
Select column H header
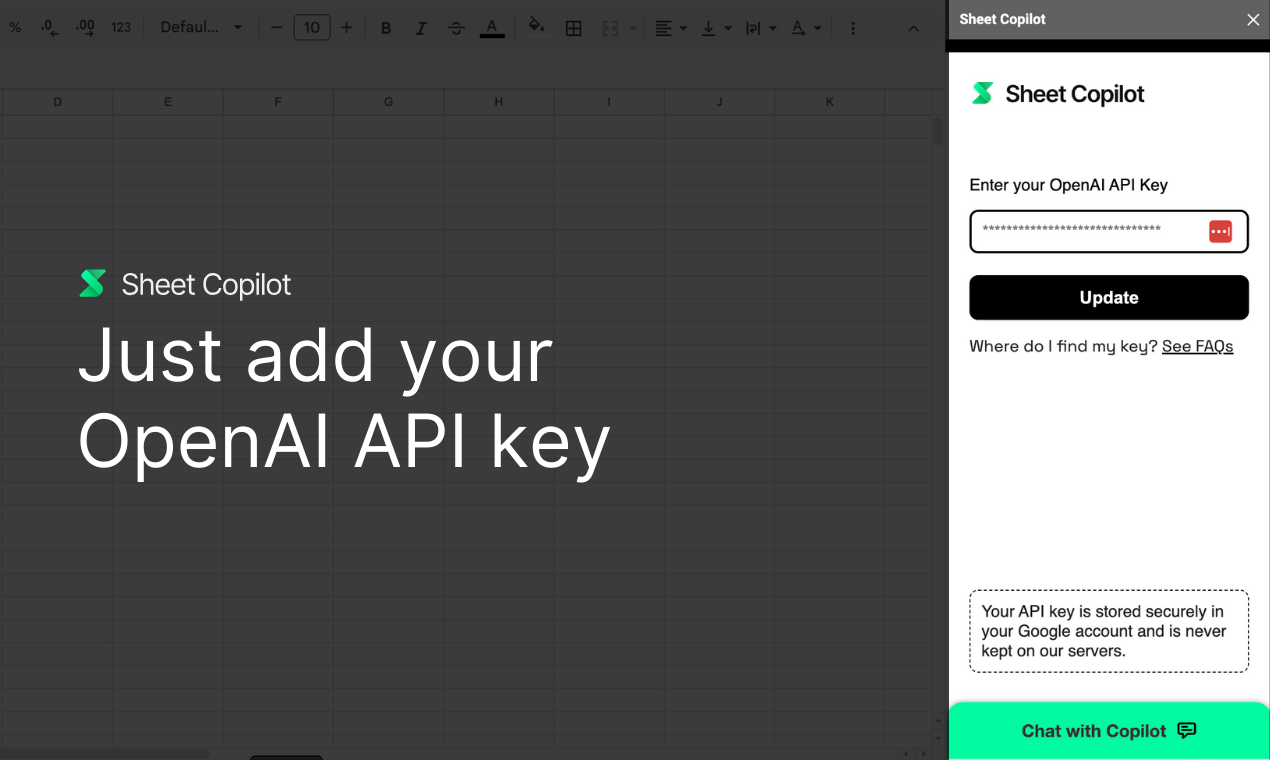click(x=498, y=102)
